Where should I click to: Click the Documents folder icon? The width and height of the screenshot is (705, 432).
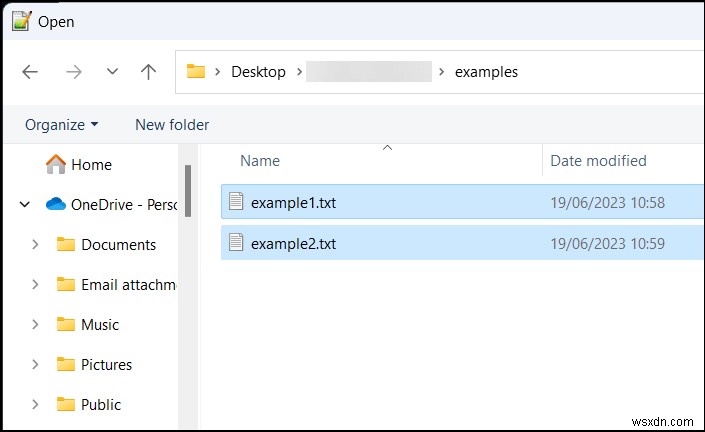pyautogui.click(x=66, y=244)
